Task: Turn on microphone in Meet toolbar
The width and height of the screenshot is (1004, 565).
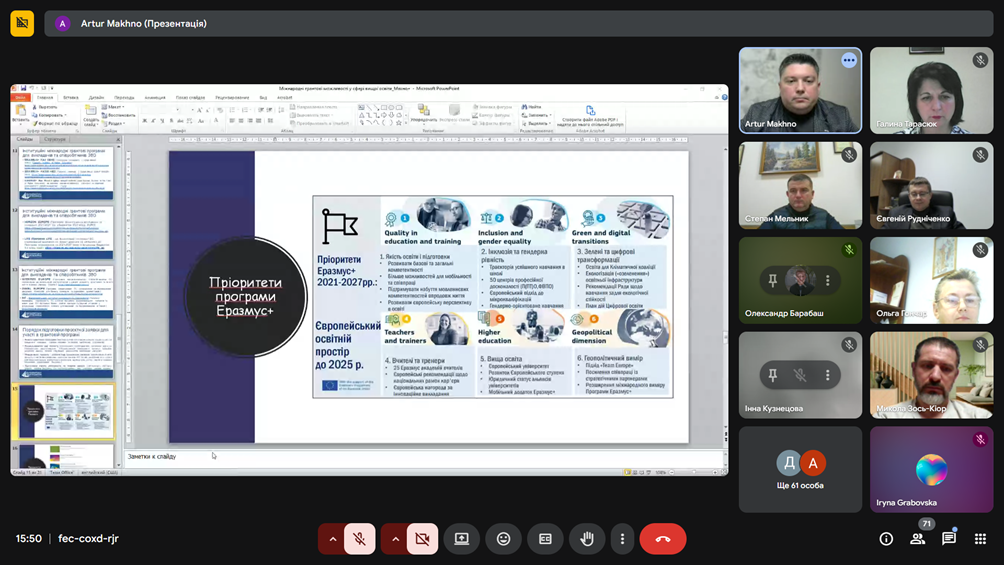Action: [360, 539]
